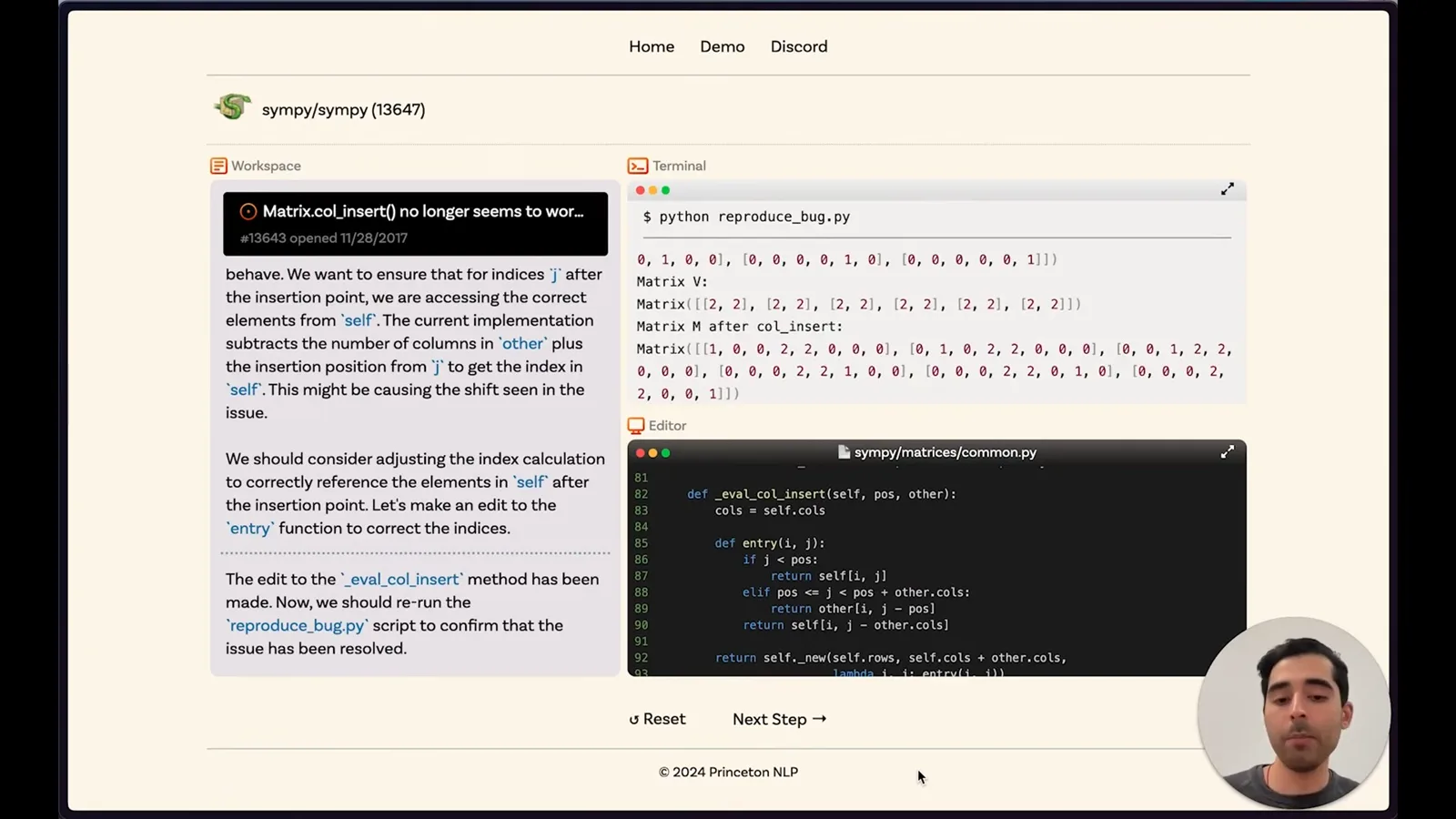Click the Terminal panel icon
Image resolution: width=1456 pixels, height=819 pixels.
(638, 166)
